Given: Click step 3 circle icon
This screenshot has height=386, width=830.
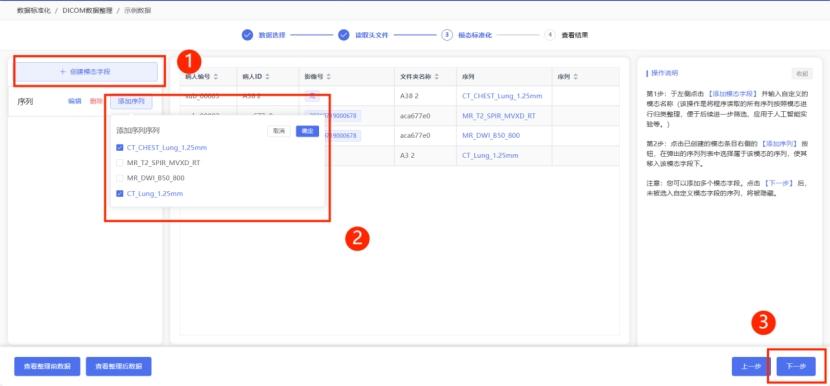Looking at the screenshot, I should [x=446, y=35].
